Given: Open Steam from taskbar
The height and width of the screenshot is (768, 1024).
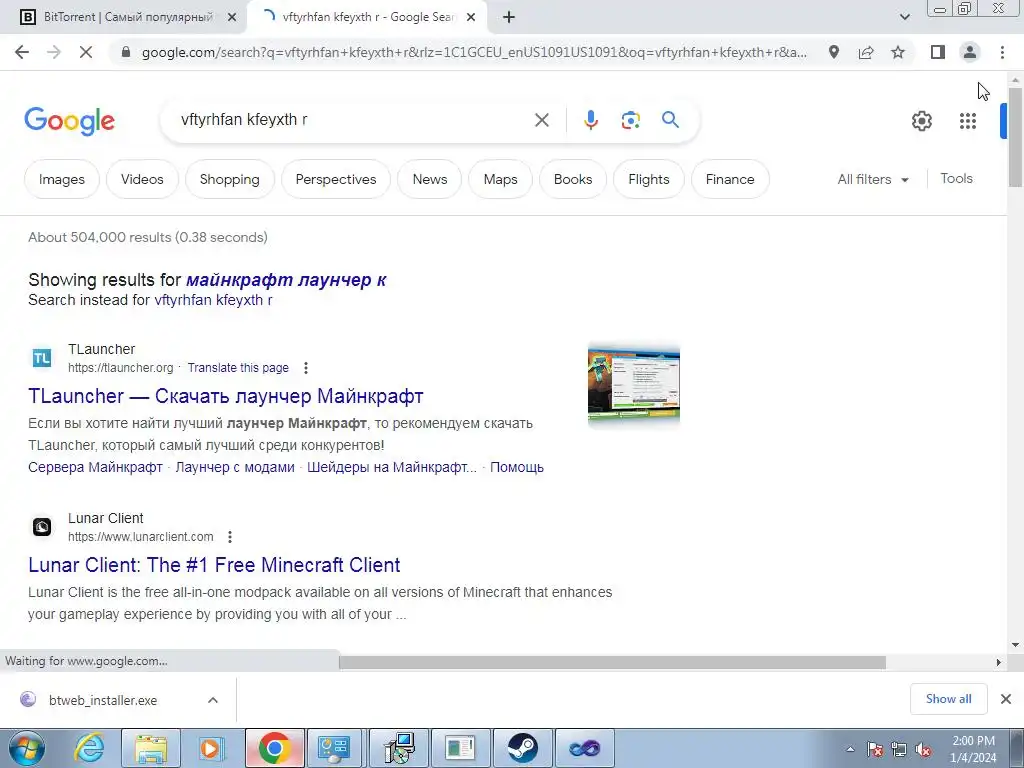Looking at the screenshot, I should coord(522,748).
